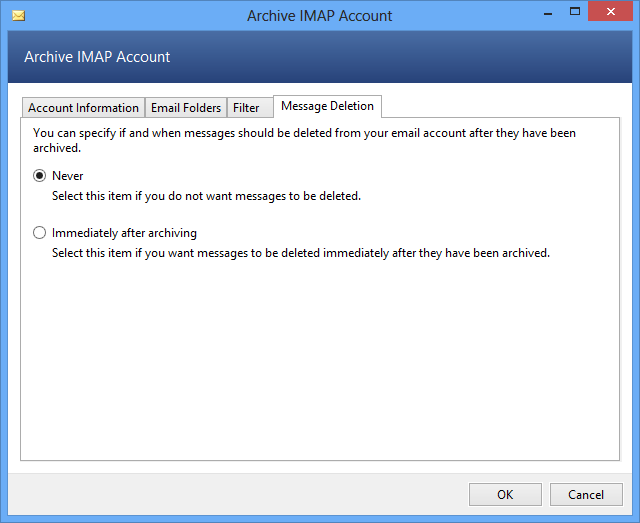Click the window title bar text
This screenshot has height=523, width=640.
click(x=320, y=16)
